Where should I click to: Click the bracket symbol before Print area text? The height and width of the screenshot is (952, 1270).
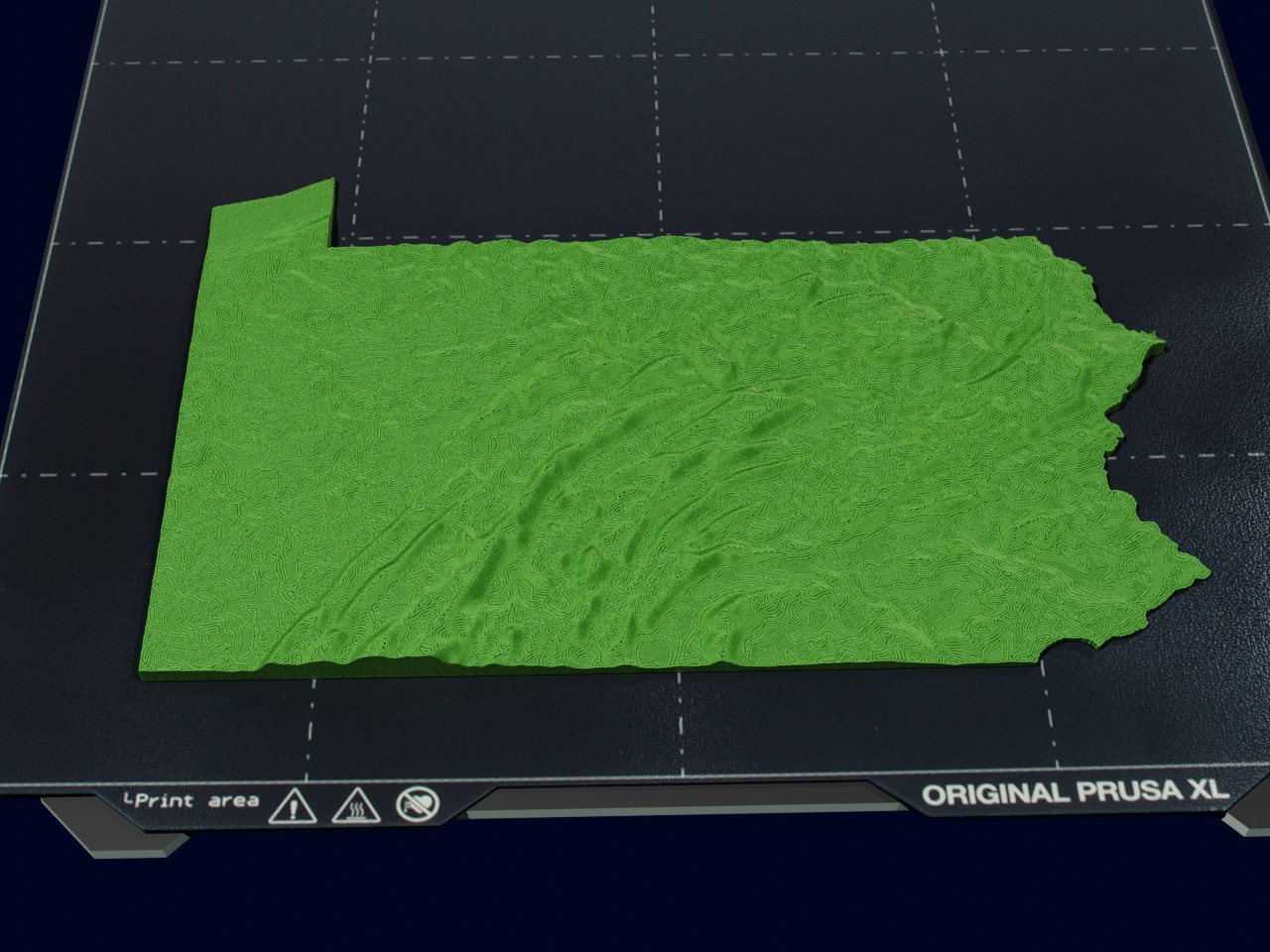click(130, 800)
